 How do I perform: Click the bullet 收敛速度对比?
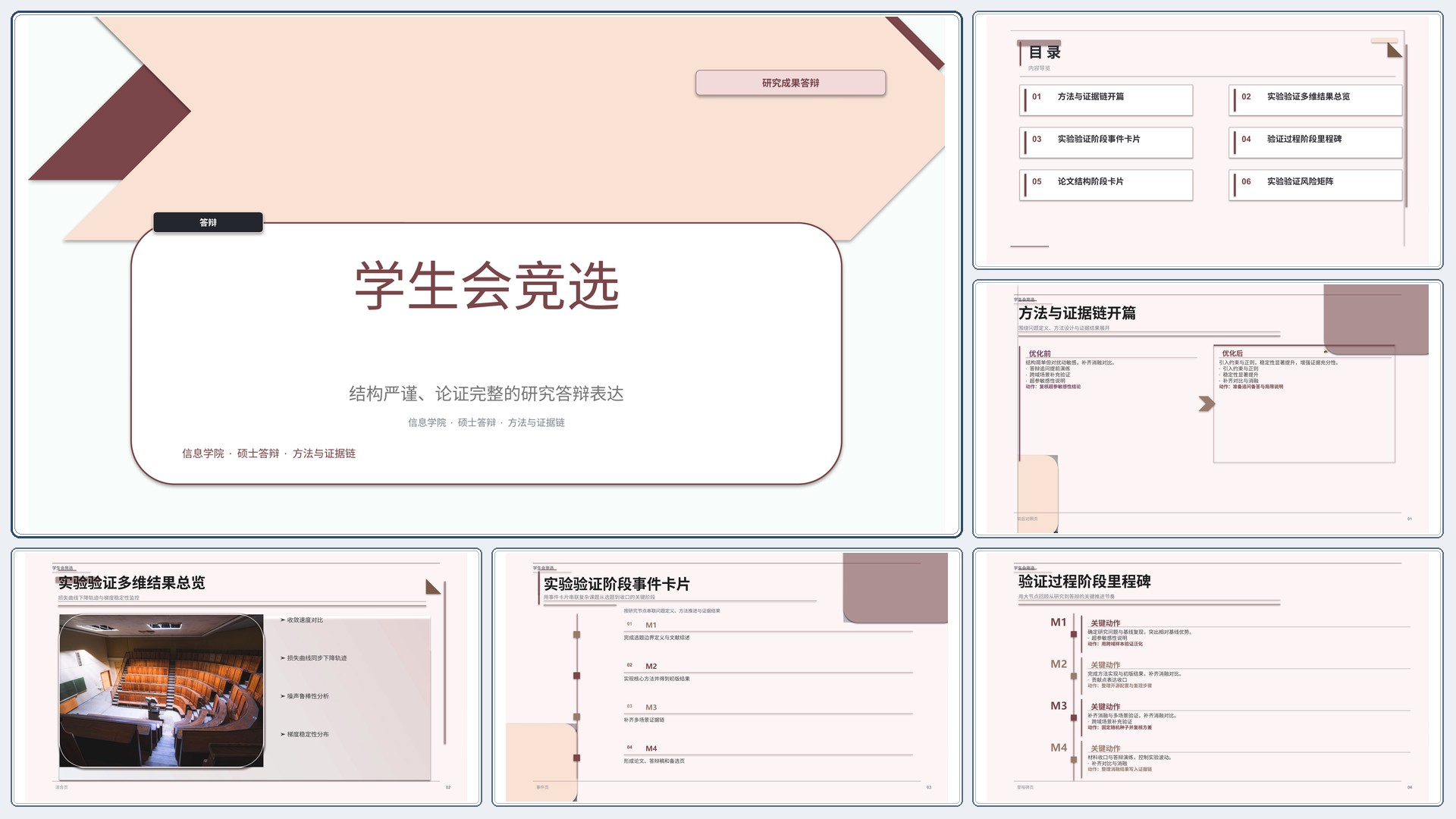pyautogui.click(x=302, y=620)
